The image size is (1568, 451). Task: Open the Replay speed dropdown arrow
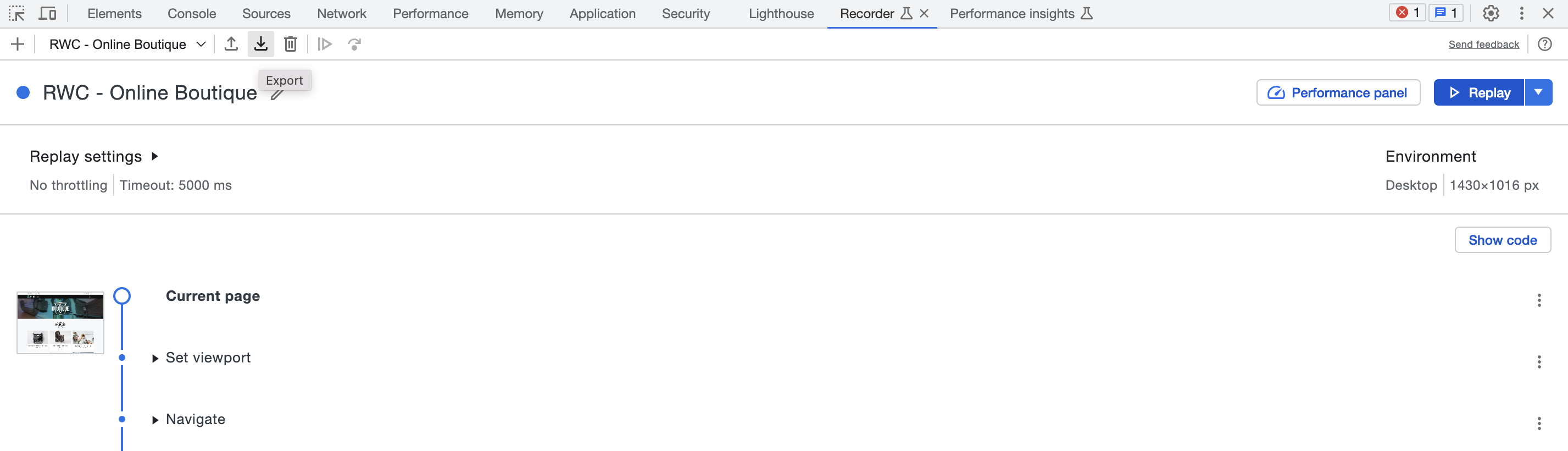tap(1538, 92)
